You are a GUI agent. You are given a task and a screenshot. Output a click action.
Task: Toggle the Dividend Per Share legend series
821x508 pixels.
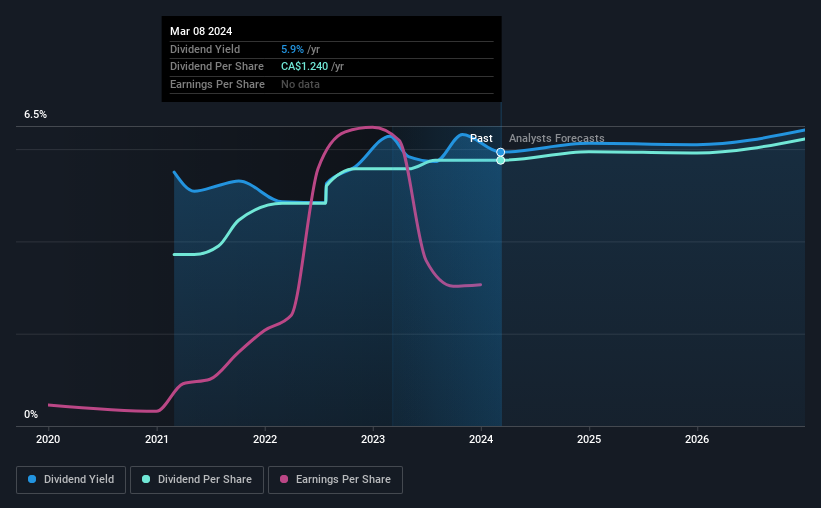tap(197, 480)
